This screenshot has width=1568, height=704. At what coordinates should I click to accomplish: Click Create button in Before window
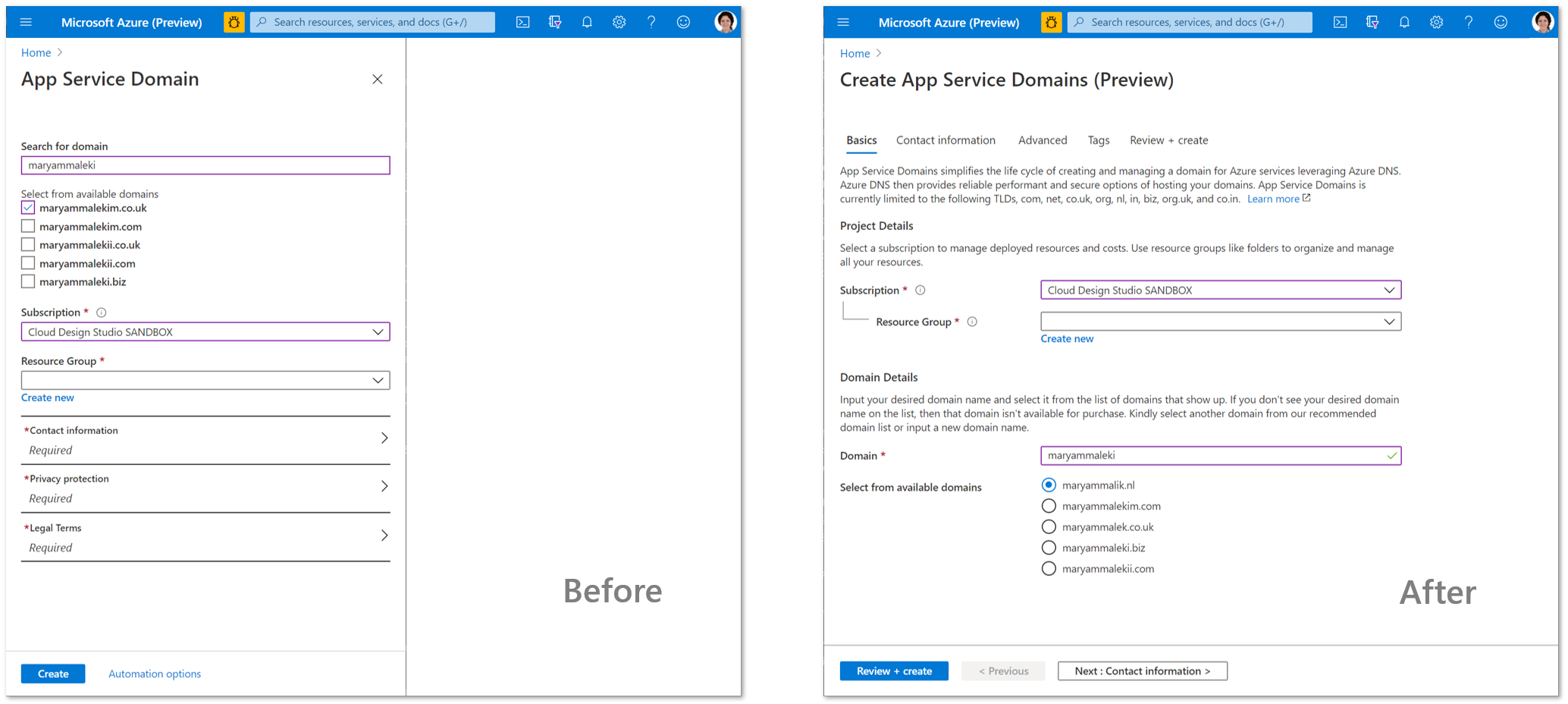(x=53, y=674)
